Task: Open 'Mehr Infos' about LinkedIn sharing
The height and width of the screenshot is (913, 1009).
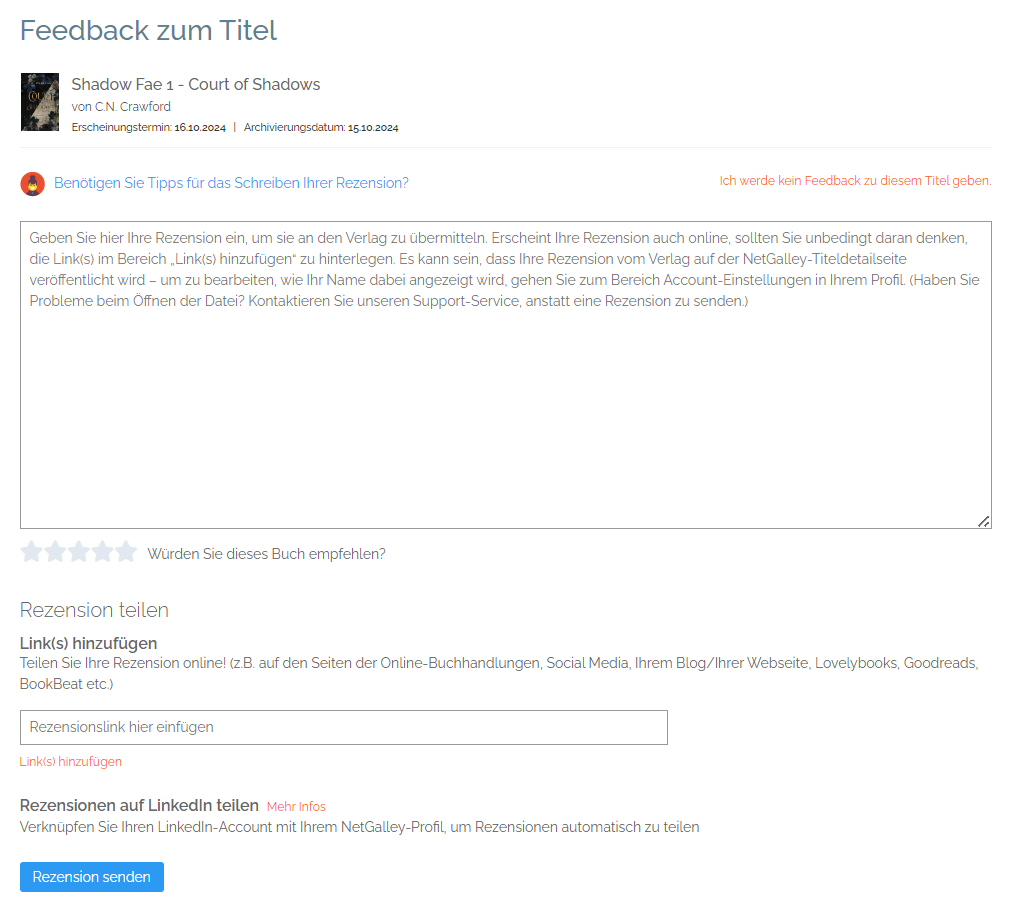Action: (x=296, y=807)
